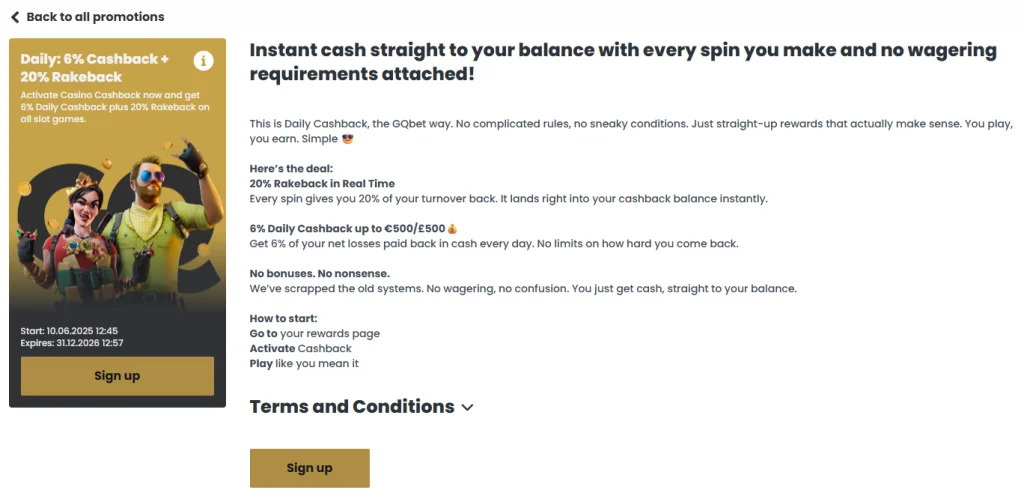Click Sign up inside the gold promo card

coord(118,376)
